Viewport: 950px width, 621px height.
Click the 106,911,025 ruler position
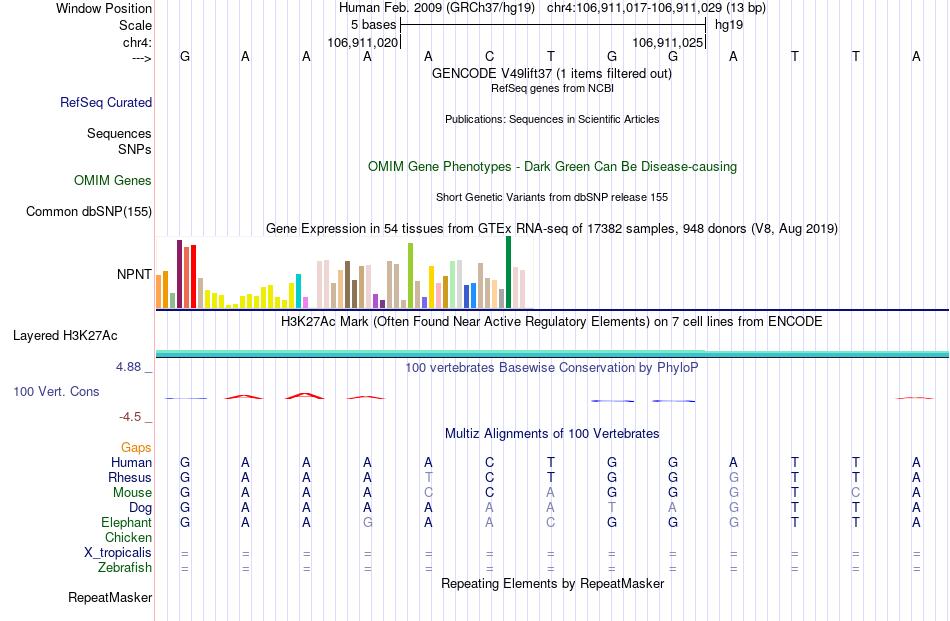tap(668, 42)
